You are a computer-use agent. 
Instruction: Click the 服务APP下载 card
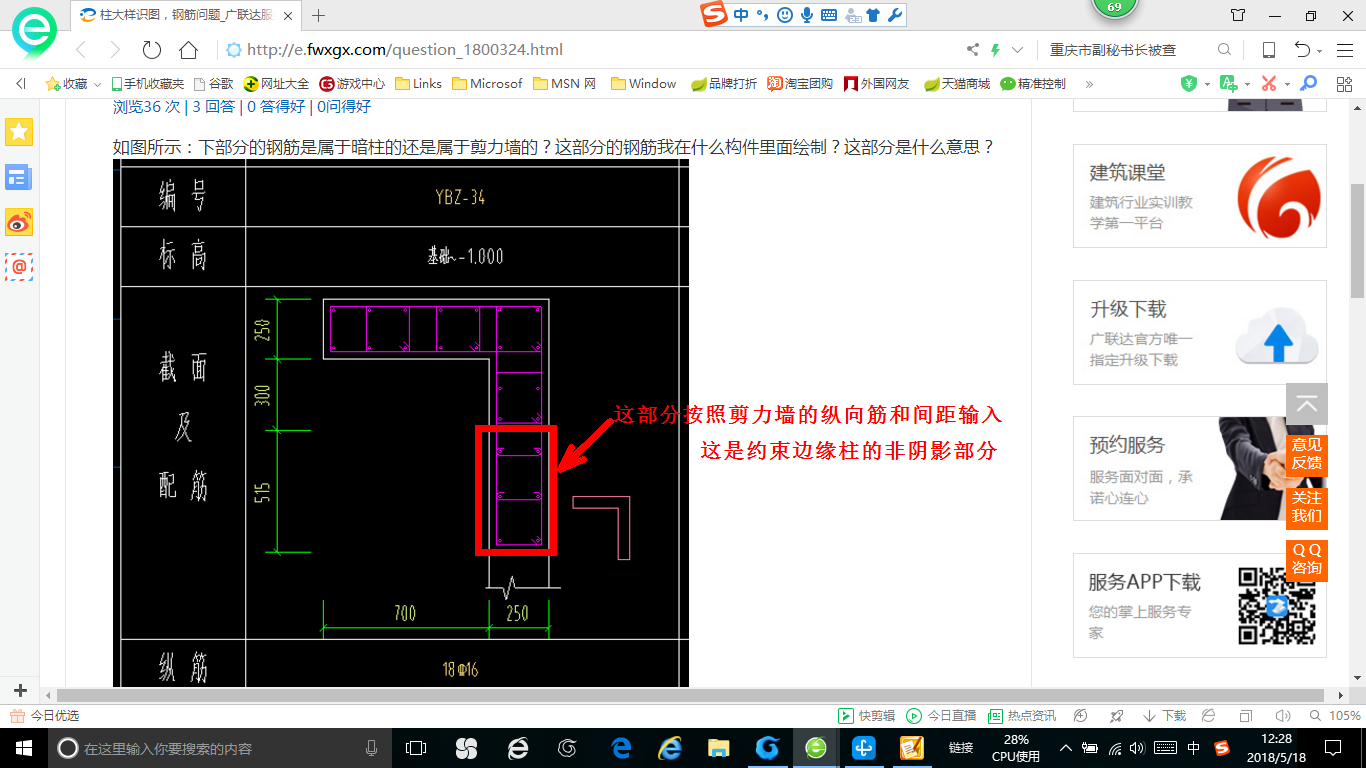click(x=1200, y=605)
